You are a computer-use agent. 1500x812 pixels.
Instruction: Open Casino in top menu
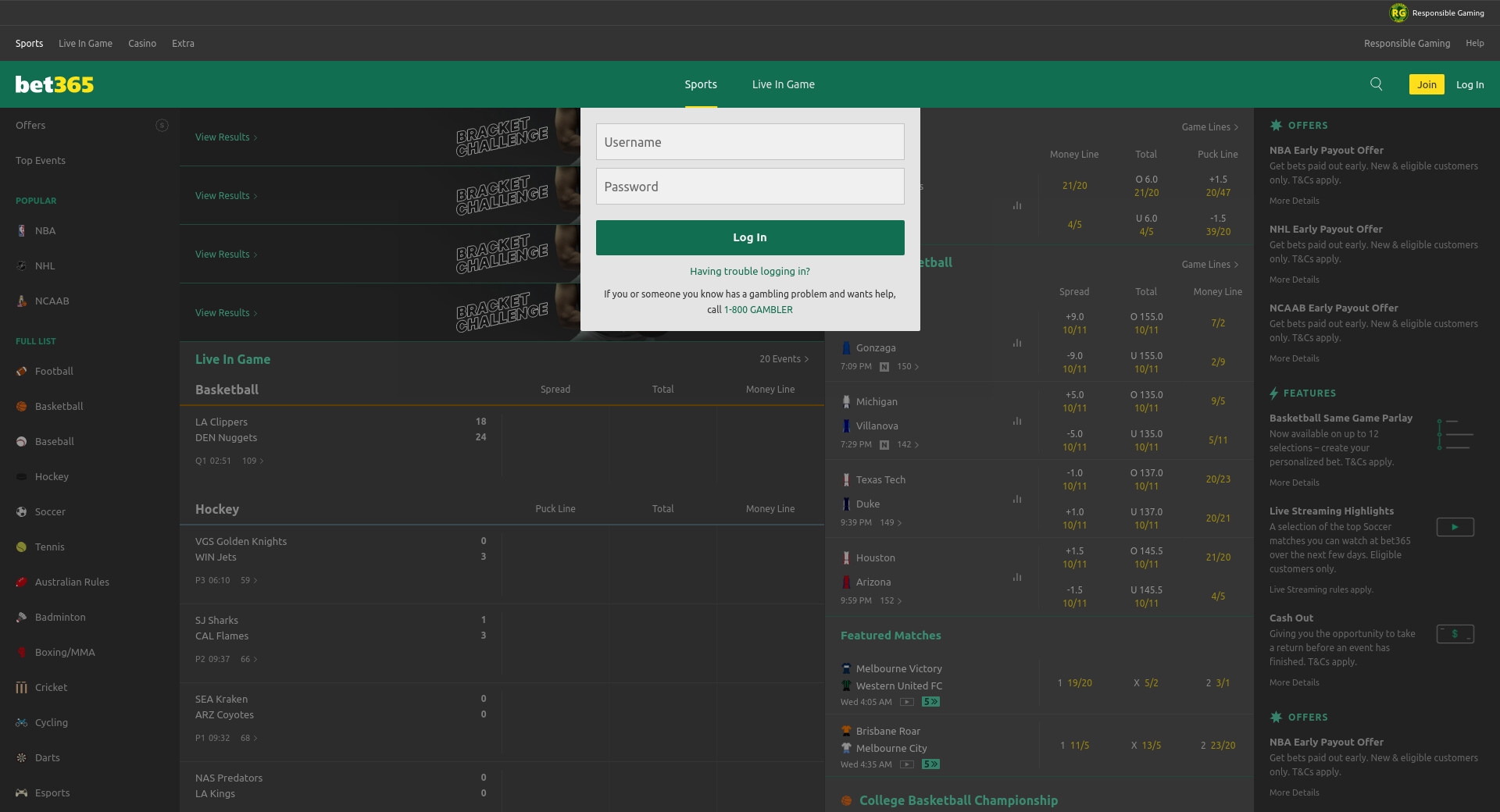(x=142, y=44)
